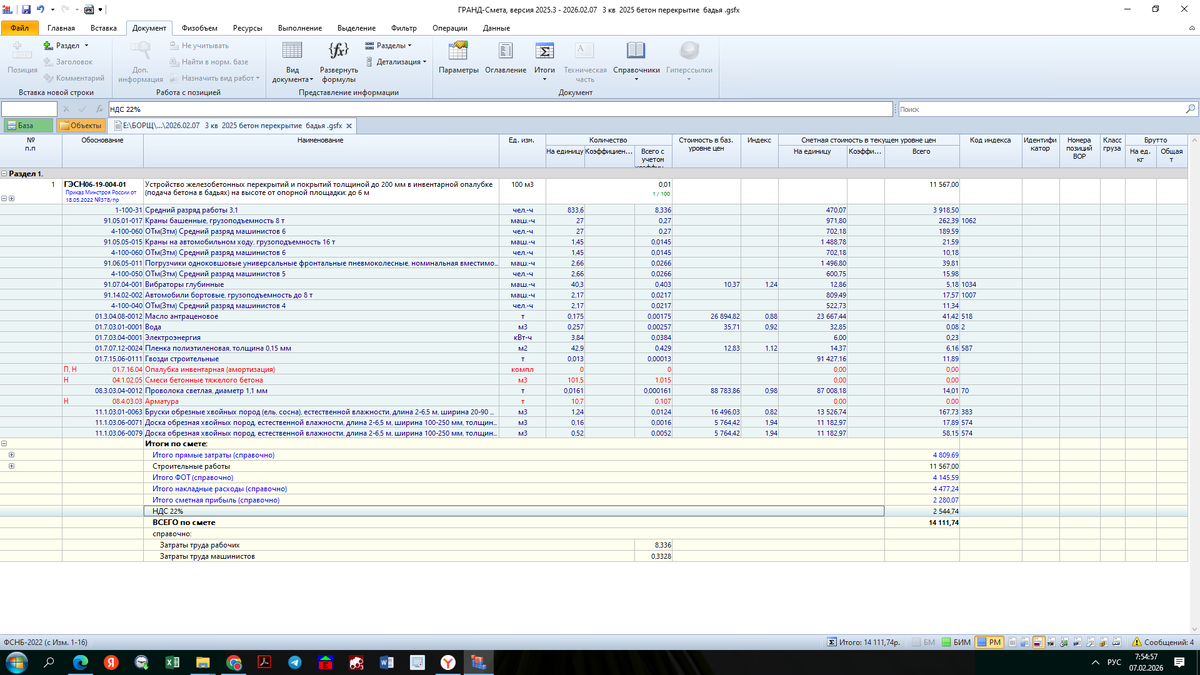This screenshot has height=675, width=1200.
Task: Open the Итоги summary dropdown
Action: click(545, 62)
